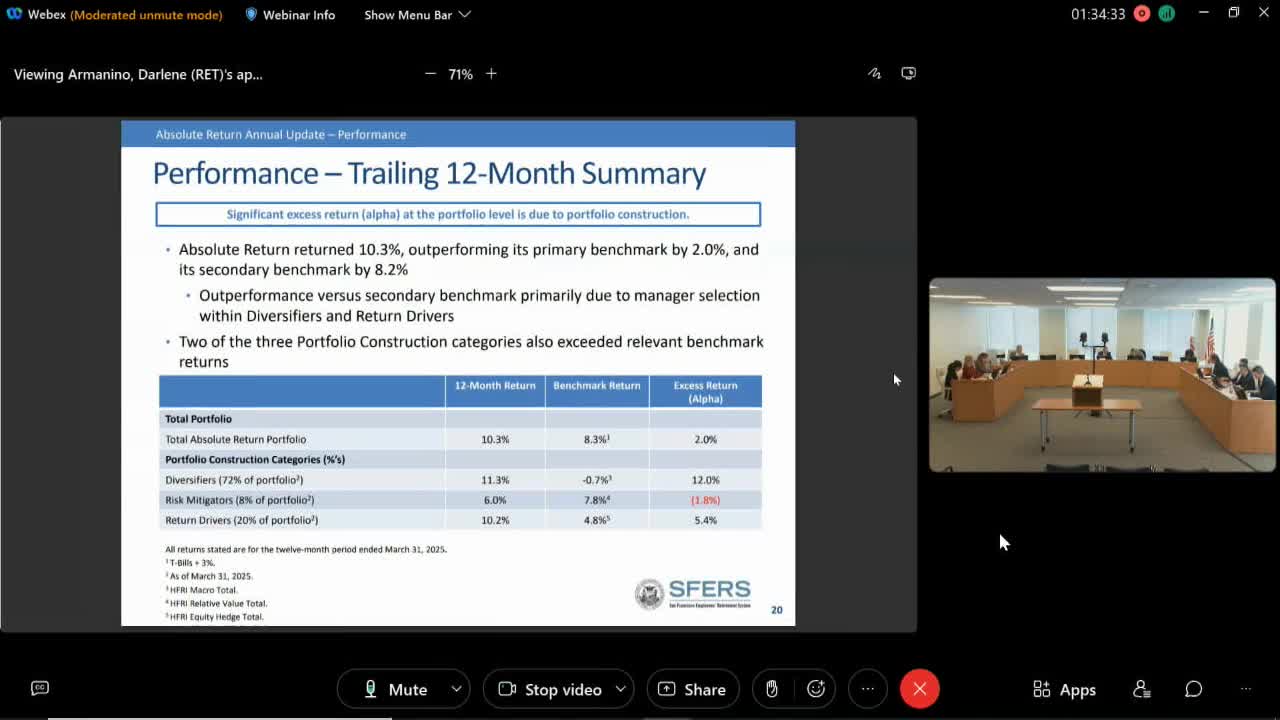This screenshot has width=1280, height=720.
Task: Minimize the Webex window
Action: click(1204, 13)
